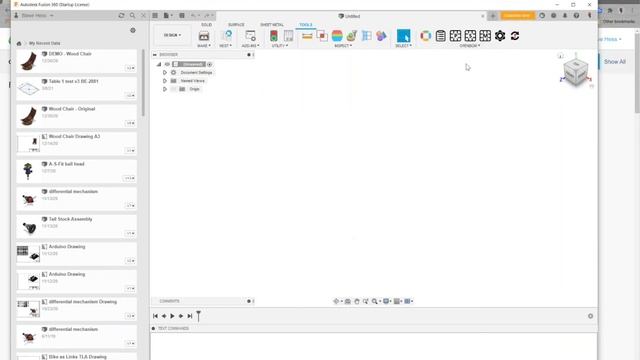Open the Scripts and Add-Ins icon
Viewport: 640px width, 360px height.
(250, 36)
